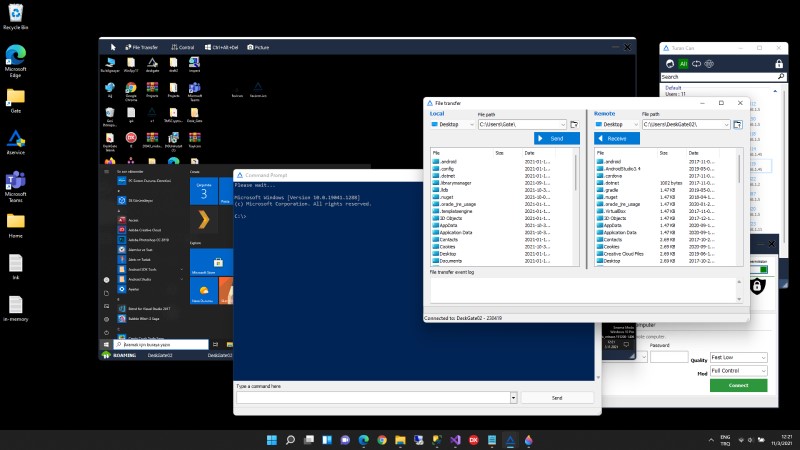Open command history dropdown in Command Prompt
This screenshot has height=450, width=800.
click(513, 397)
